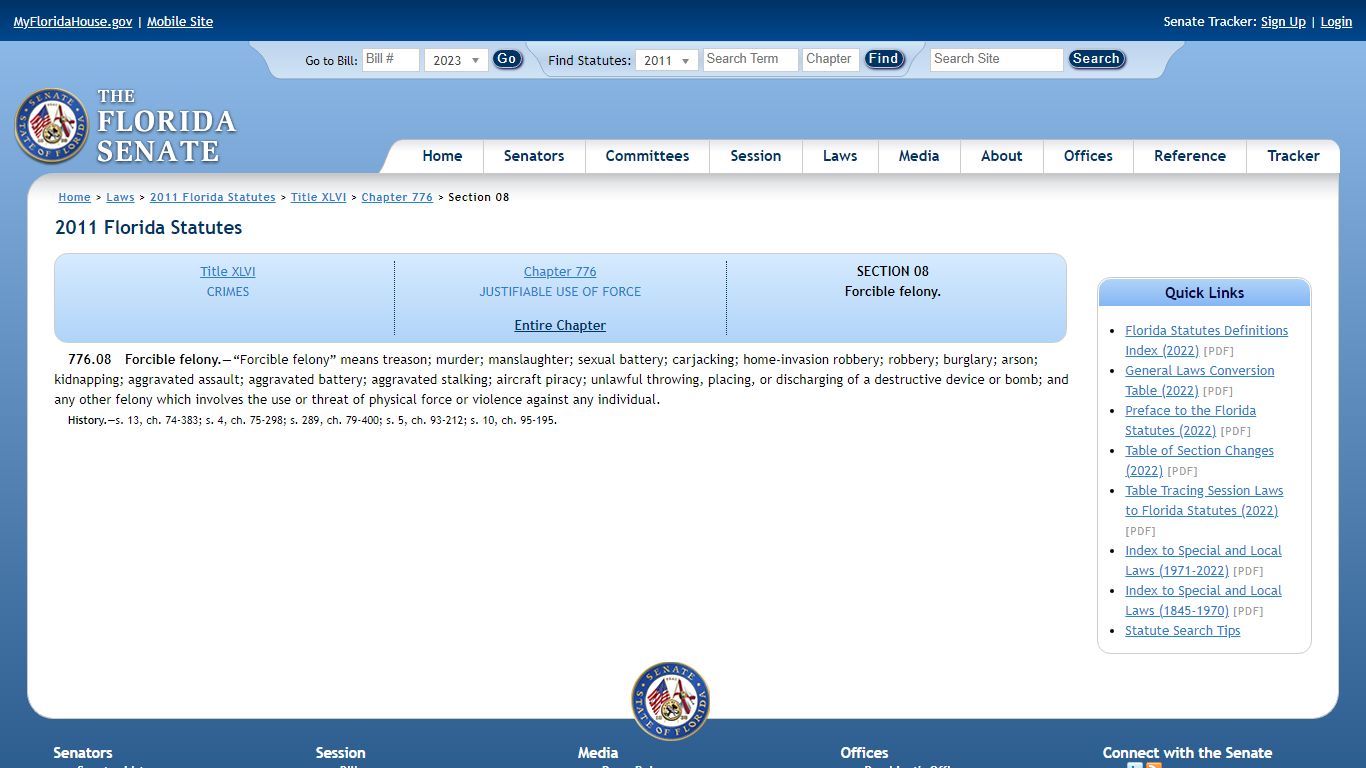Screen dimensions: 1366x768
Task: Open the Find Statutes year dropdown
Action: point(667,60)
